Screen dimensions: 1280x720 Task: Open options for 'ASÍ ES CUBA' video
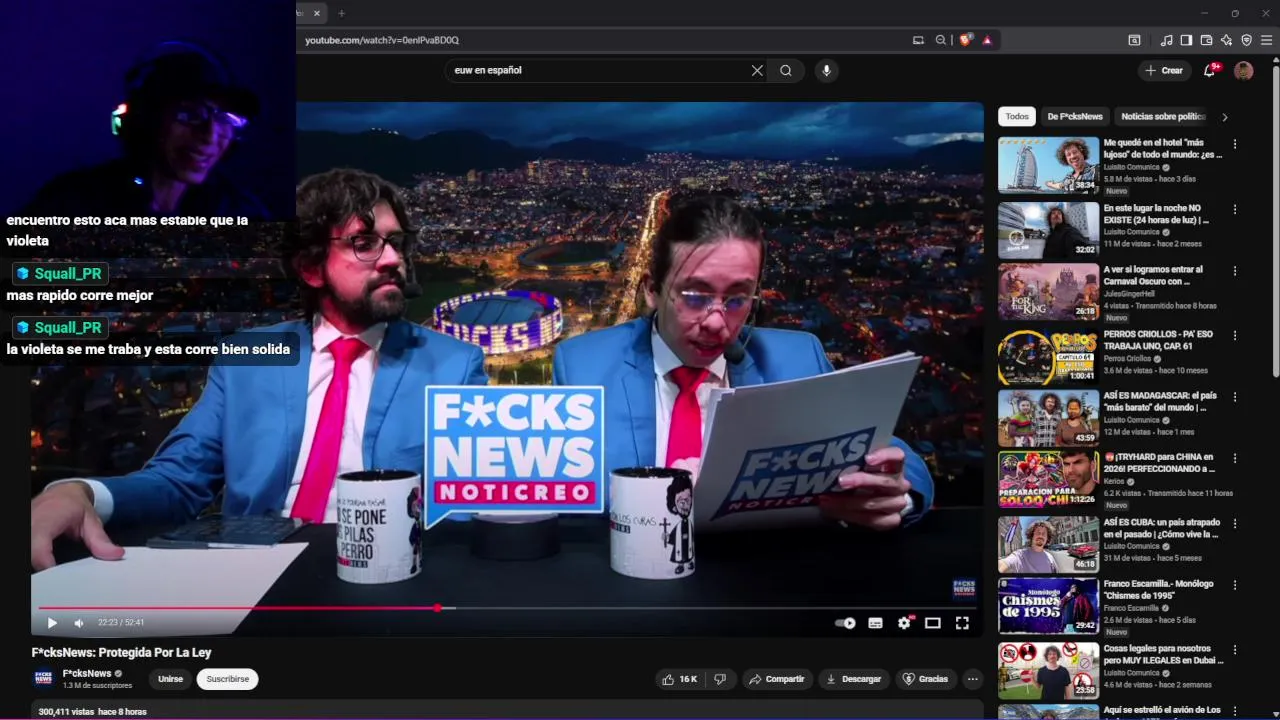[x=1235, y=523]
